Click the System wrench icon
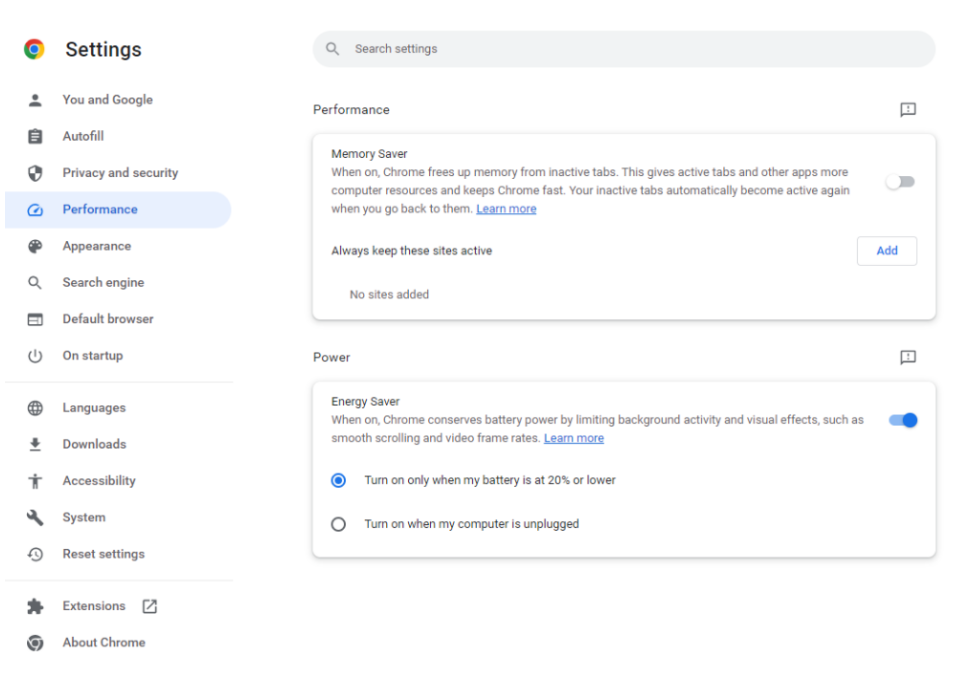 [35, 517]
